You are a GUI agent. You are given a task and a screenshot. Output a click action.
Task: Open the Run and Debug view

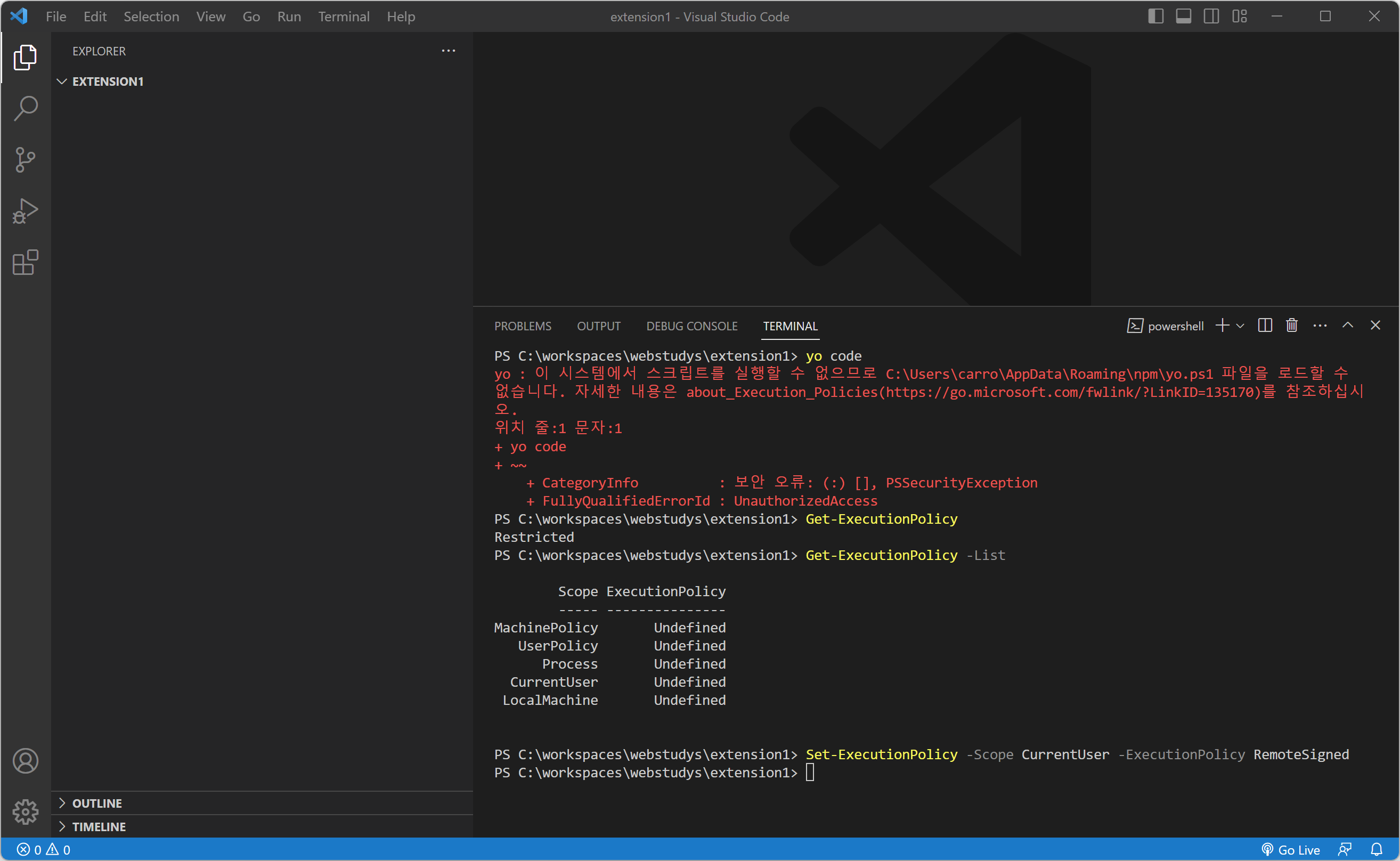25,212
